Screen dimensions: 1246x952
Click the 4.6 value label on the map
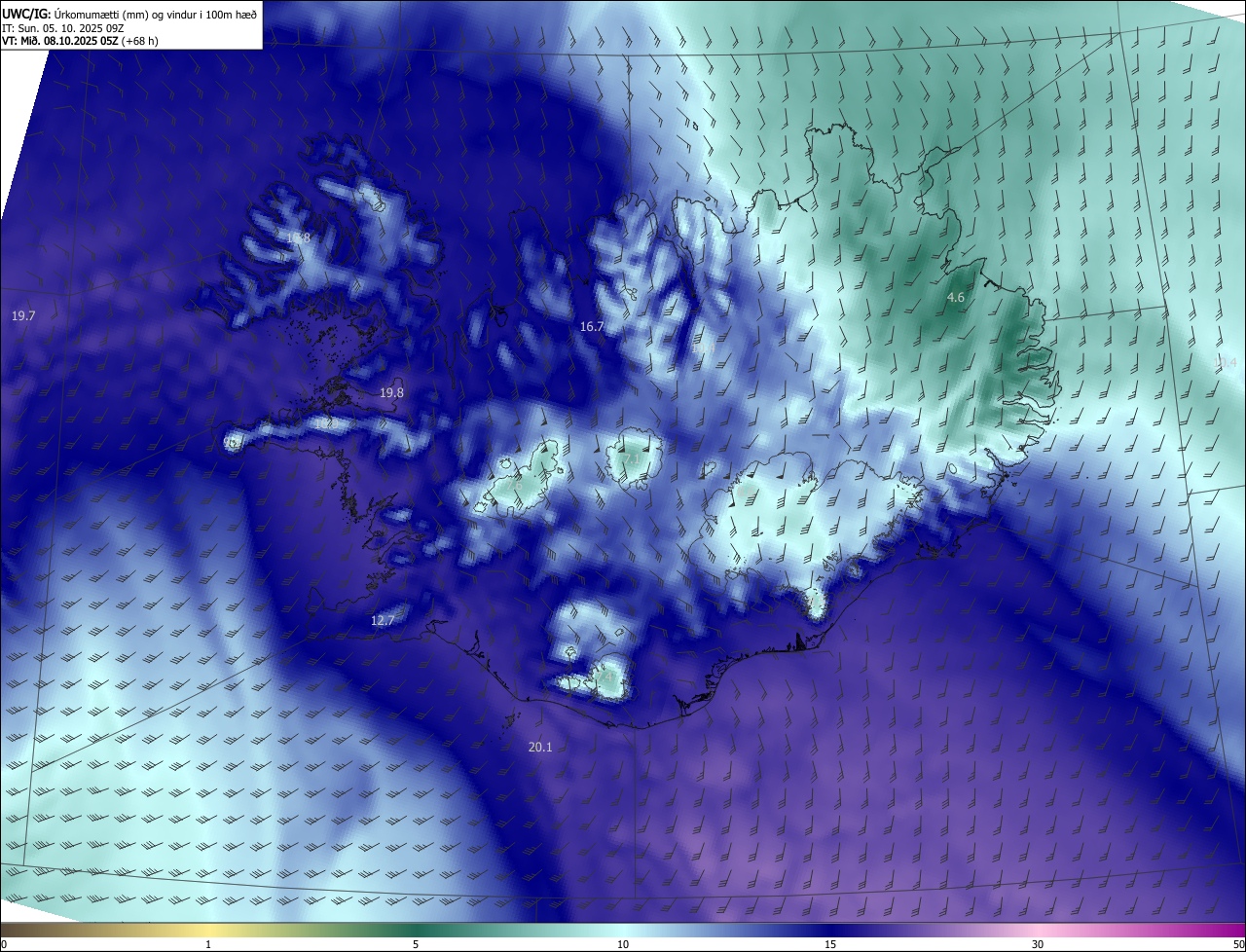(956, 298)
